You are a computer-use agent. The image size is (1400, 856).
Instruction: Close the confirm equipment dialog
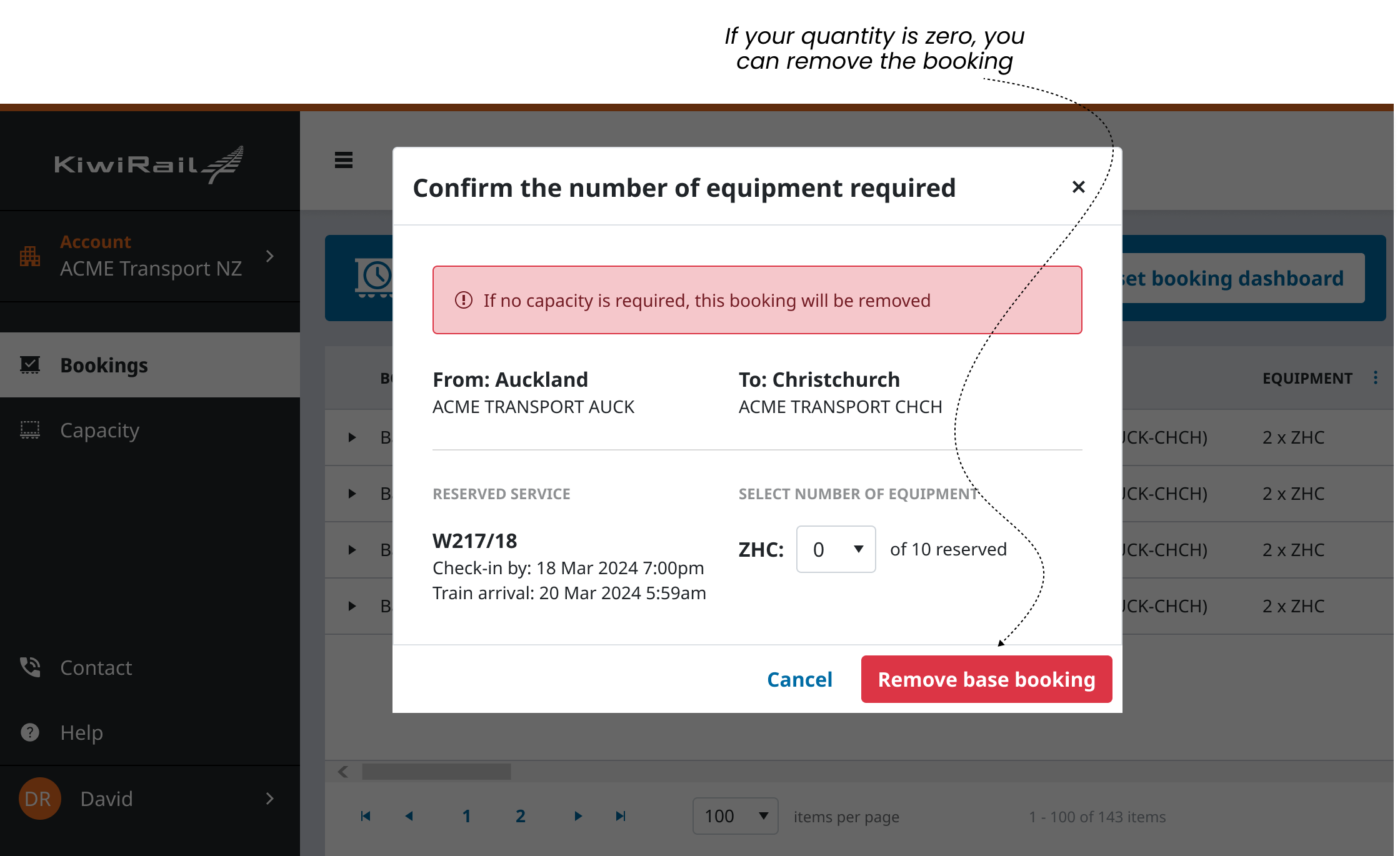coord(1078,187)
